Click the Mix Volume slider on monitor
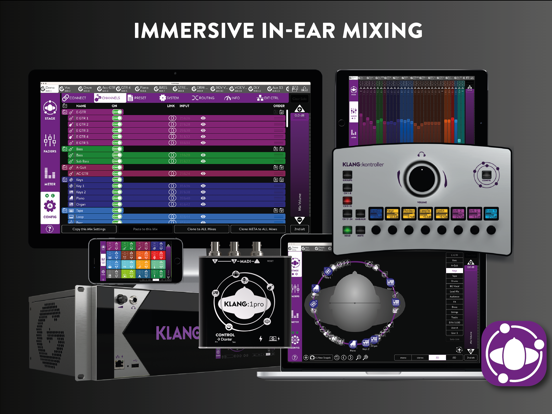552x414 pixels. pos(300,165)
